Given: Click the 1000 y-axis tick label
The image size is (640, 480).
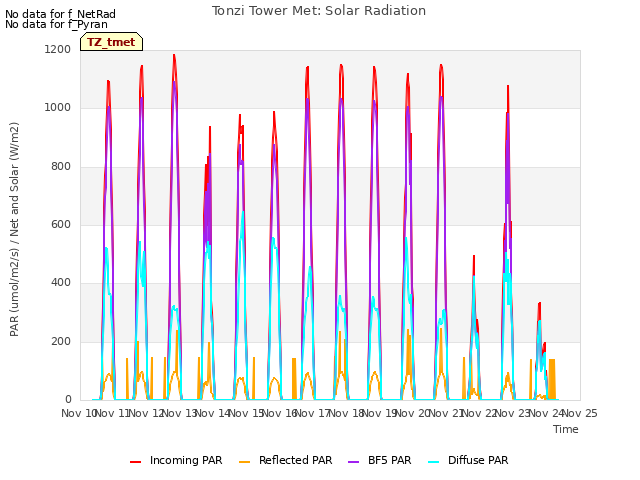Looking at the screenshot, I should (58, 108).
